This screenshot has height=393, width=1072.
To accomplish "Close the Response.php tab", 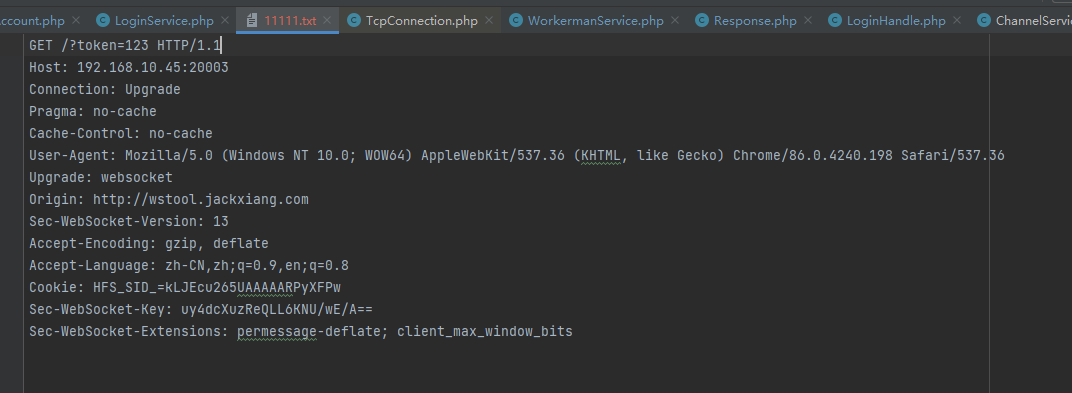I will [809, 21].
